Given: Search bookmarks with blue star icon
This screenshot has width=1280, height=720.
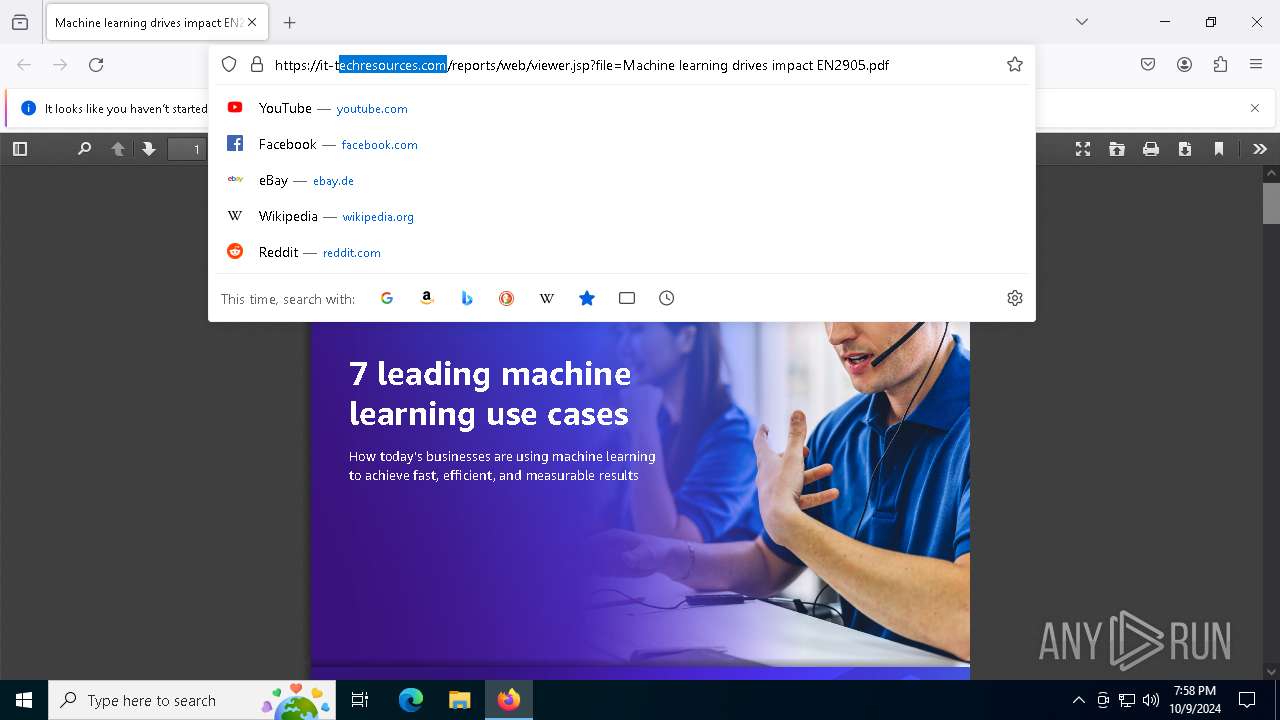Looking at the screenshot, I should point(587,298).
